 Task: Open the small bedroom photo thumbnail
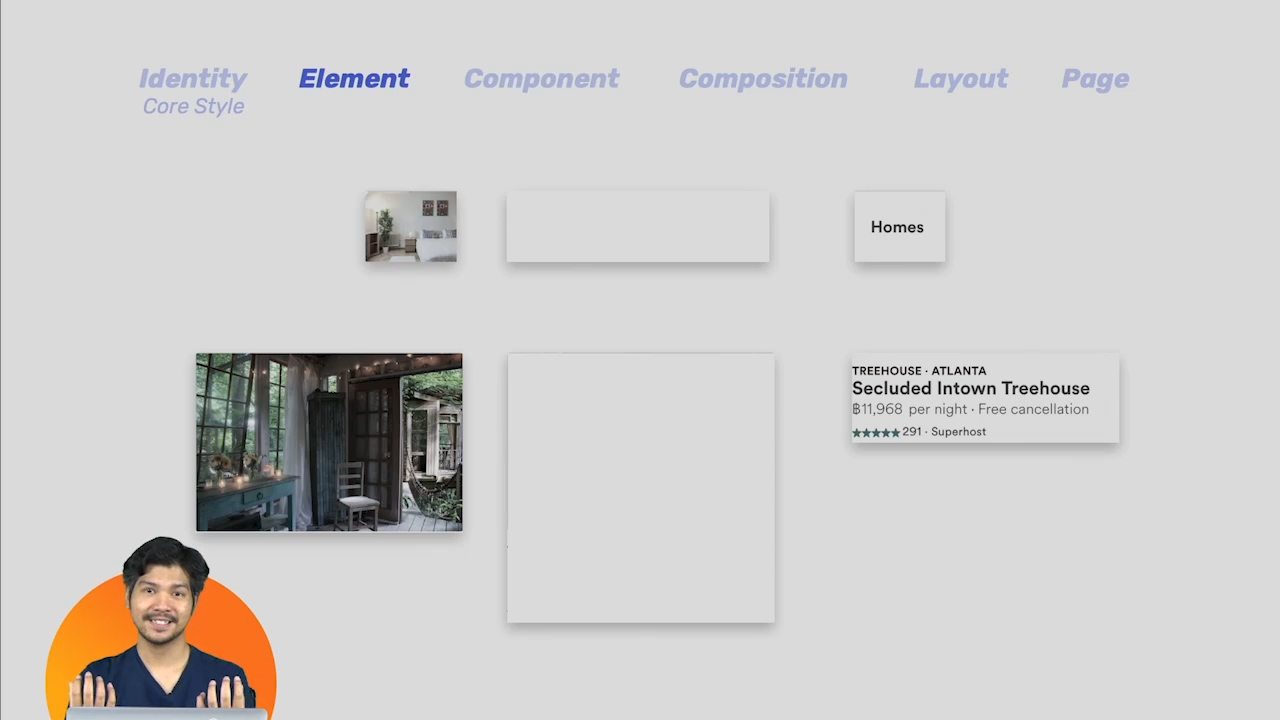(x=410, y=227)
